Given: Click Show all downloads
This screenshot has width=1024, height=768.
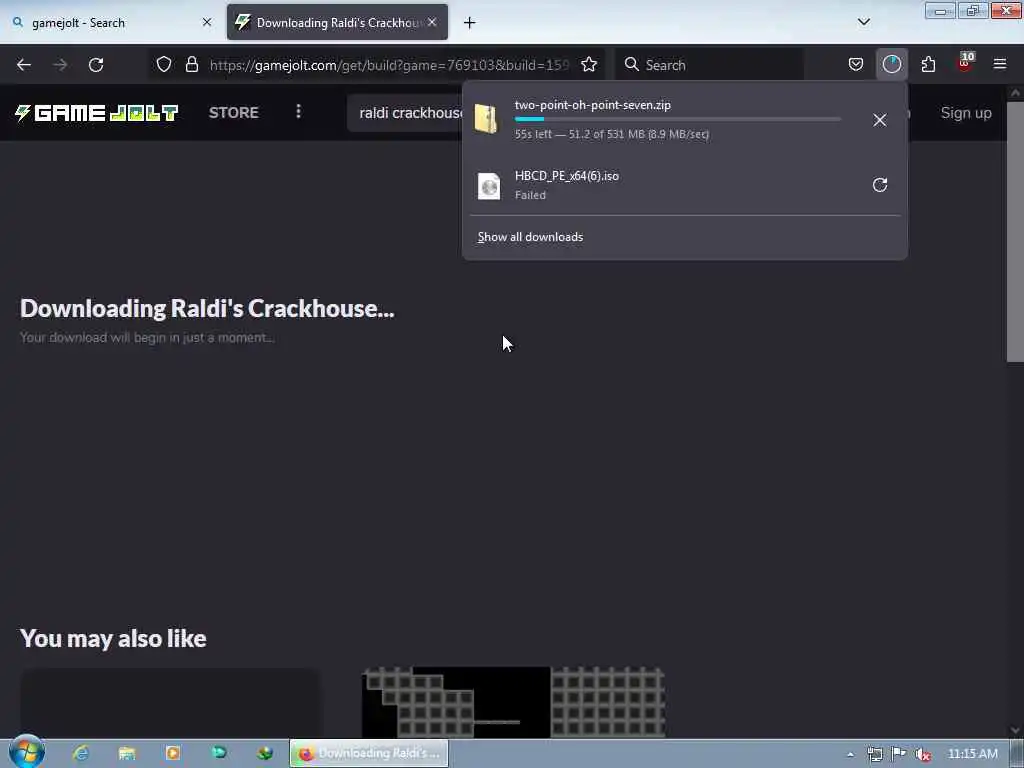Looking at the screenshot, I should point(530,237).
